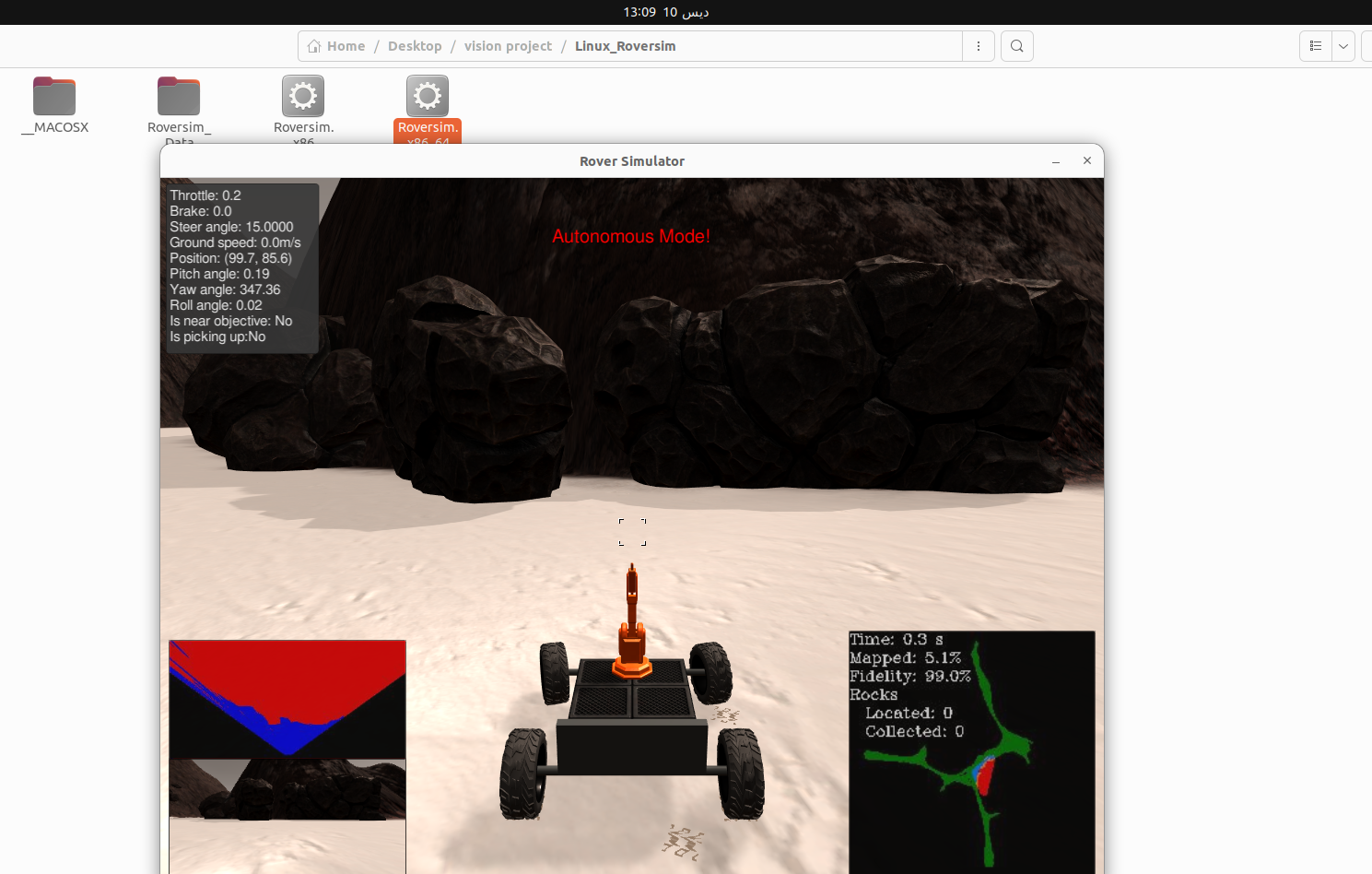
Task: Close the Rover Simulator window
Action: click(x=1087, y=160)
